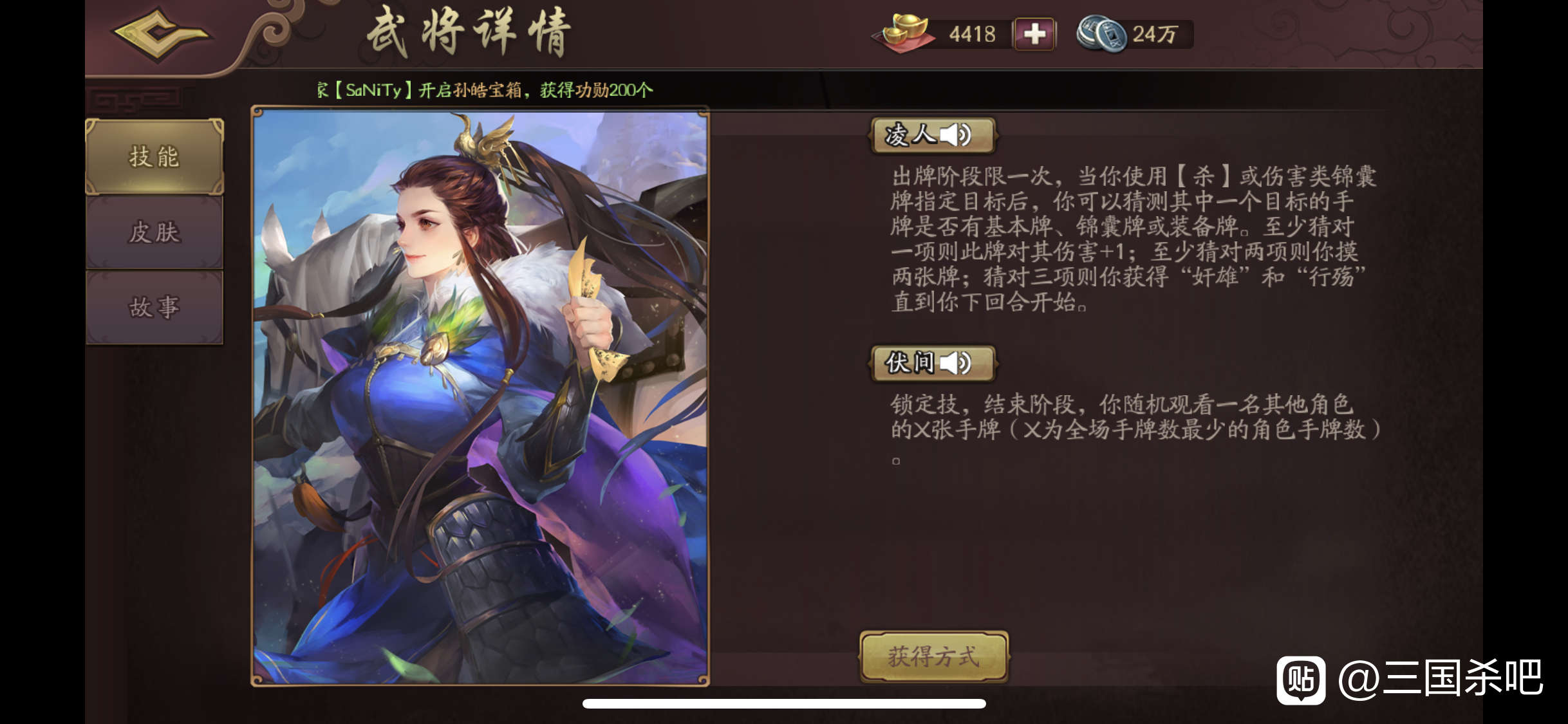
Task: Tap the copper coins currency icon
Action: pyautogui.click(x=1101, y=33)
